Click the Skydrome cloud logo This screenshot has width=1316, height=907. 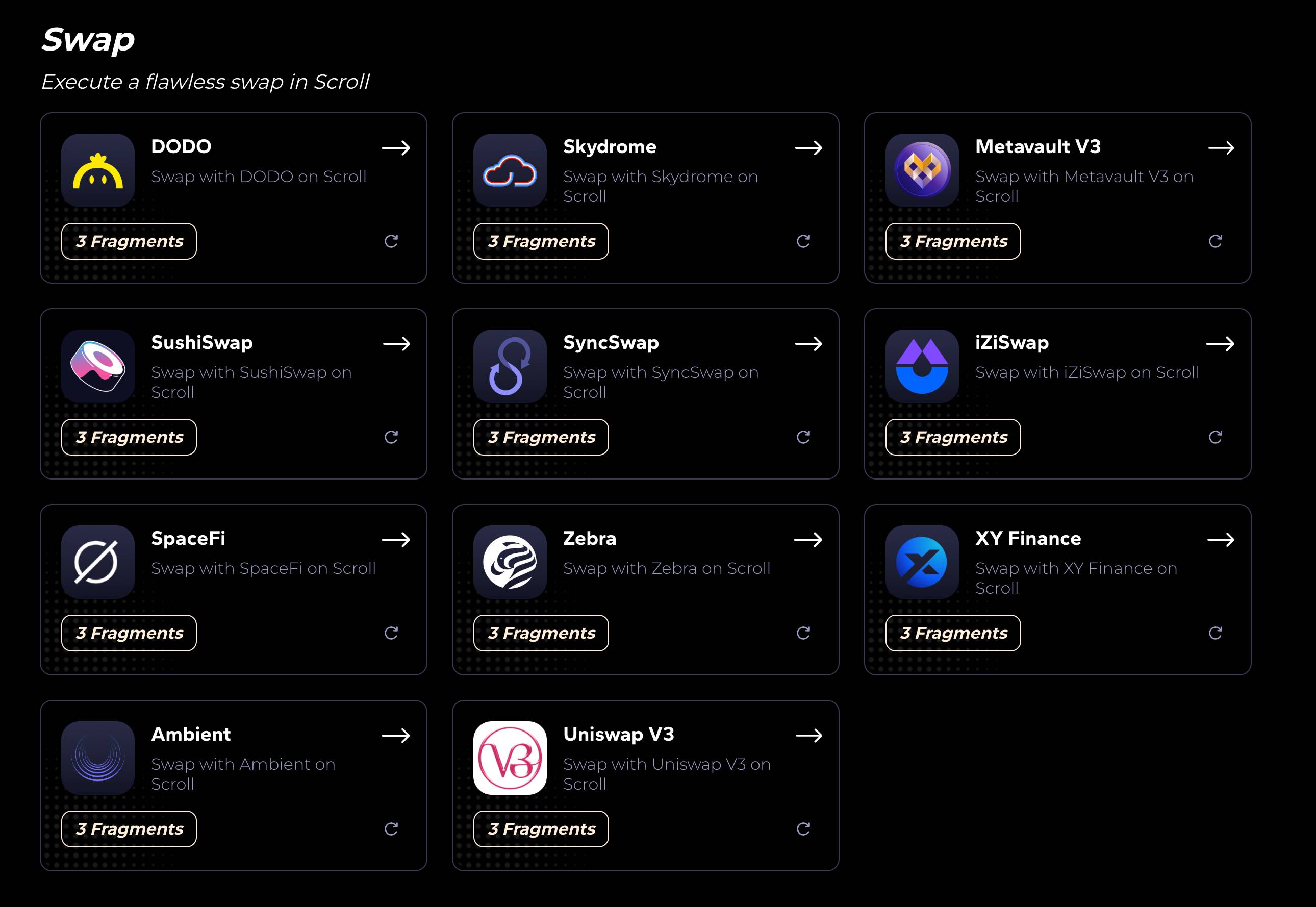pyautogui.click(x=510, y=170)
